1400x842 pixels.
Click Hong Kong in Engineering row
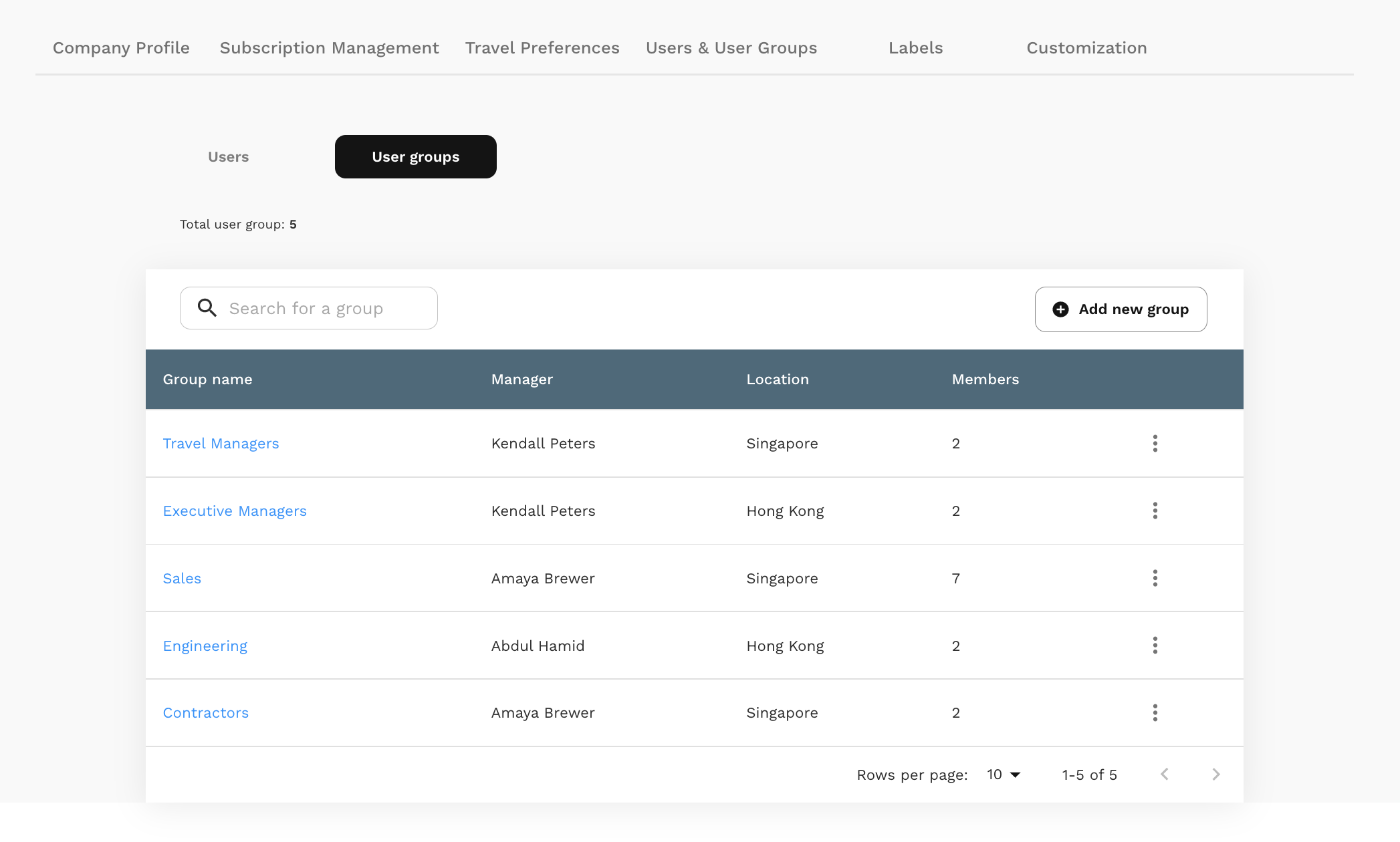coord(785,646)
